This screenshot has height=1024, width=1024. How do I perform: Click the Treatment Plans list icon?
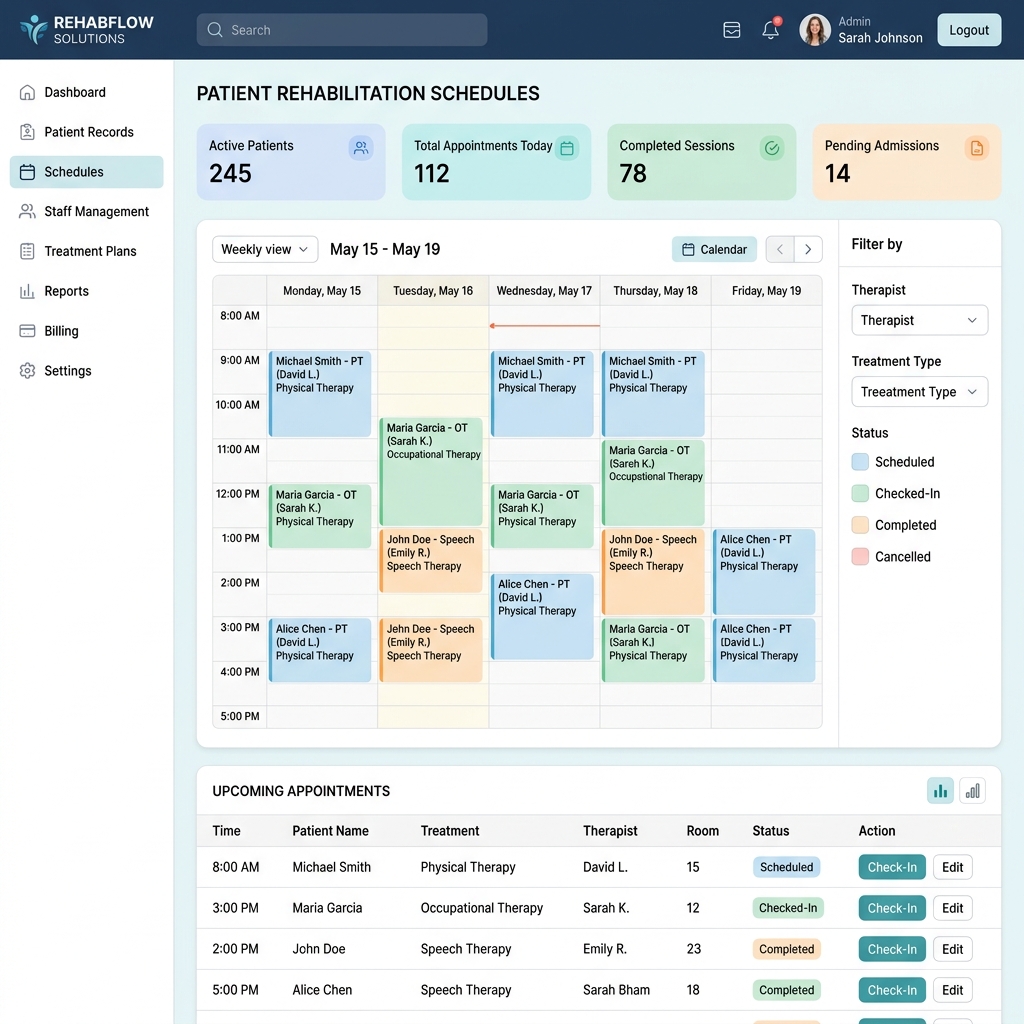click(27, 251)
